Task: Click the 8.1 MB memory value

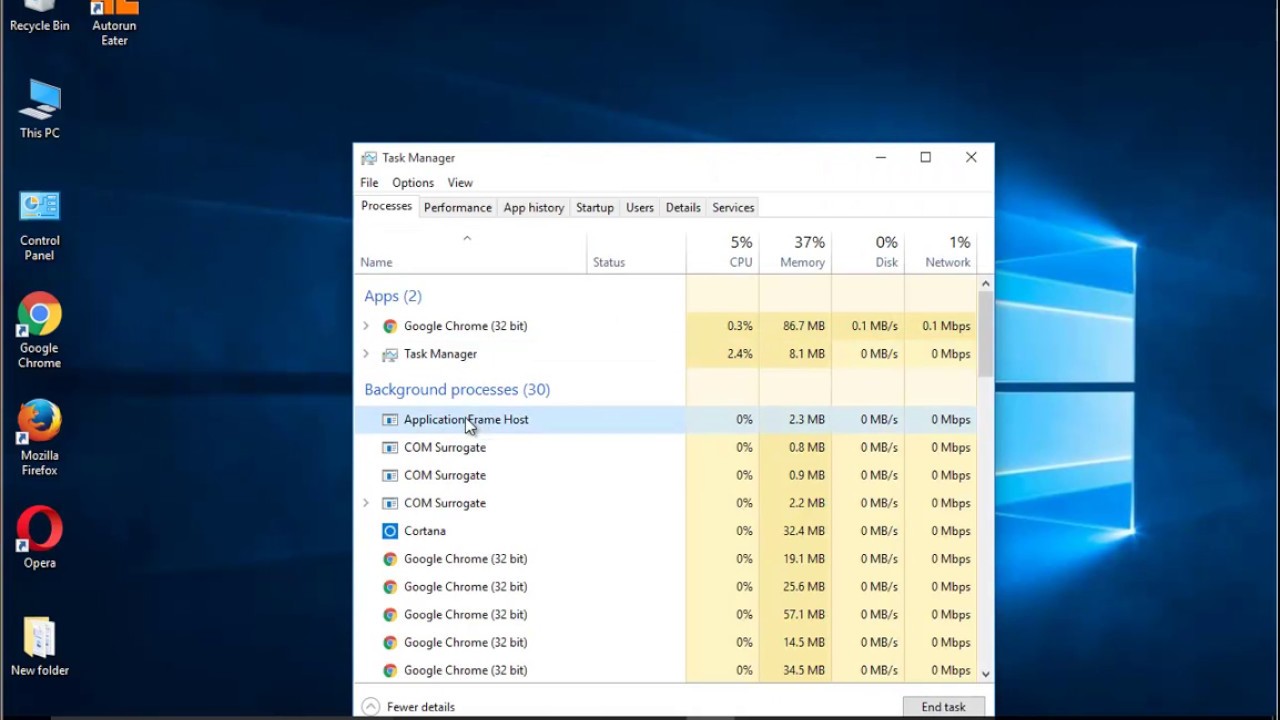Action: (808, 354)
